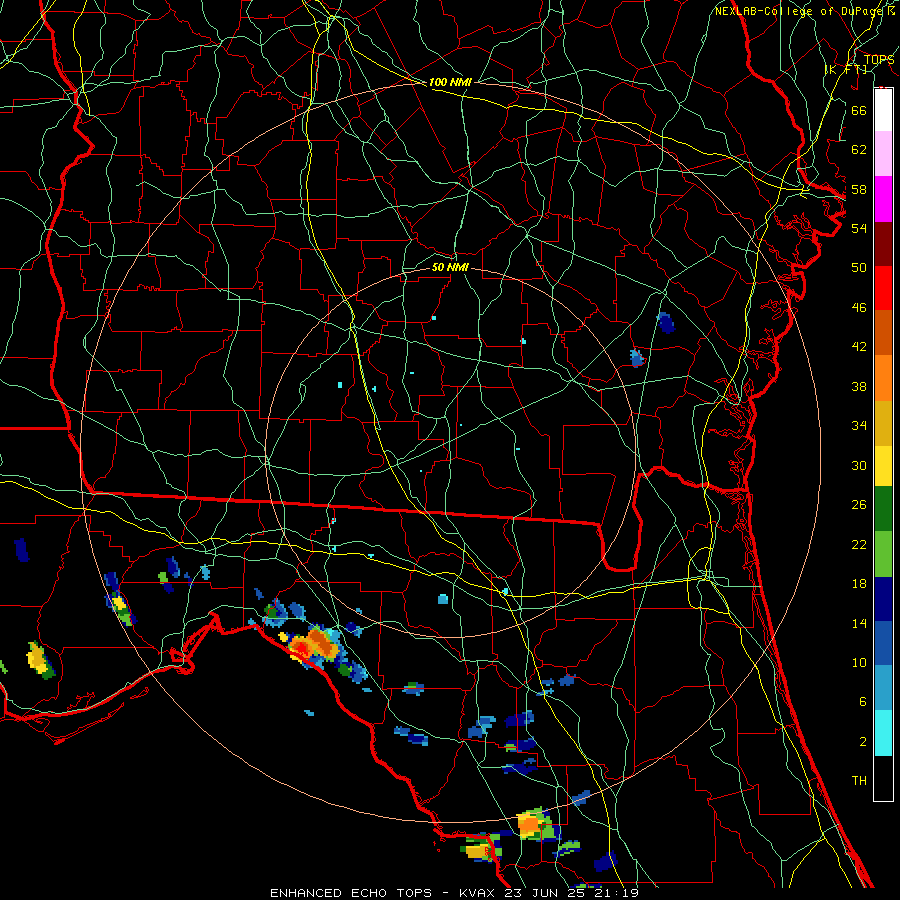The width and height of the screenshot is (900, 900).
Task: Click the '22' legend number
Action: 859,544
